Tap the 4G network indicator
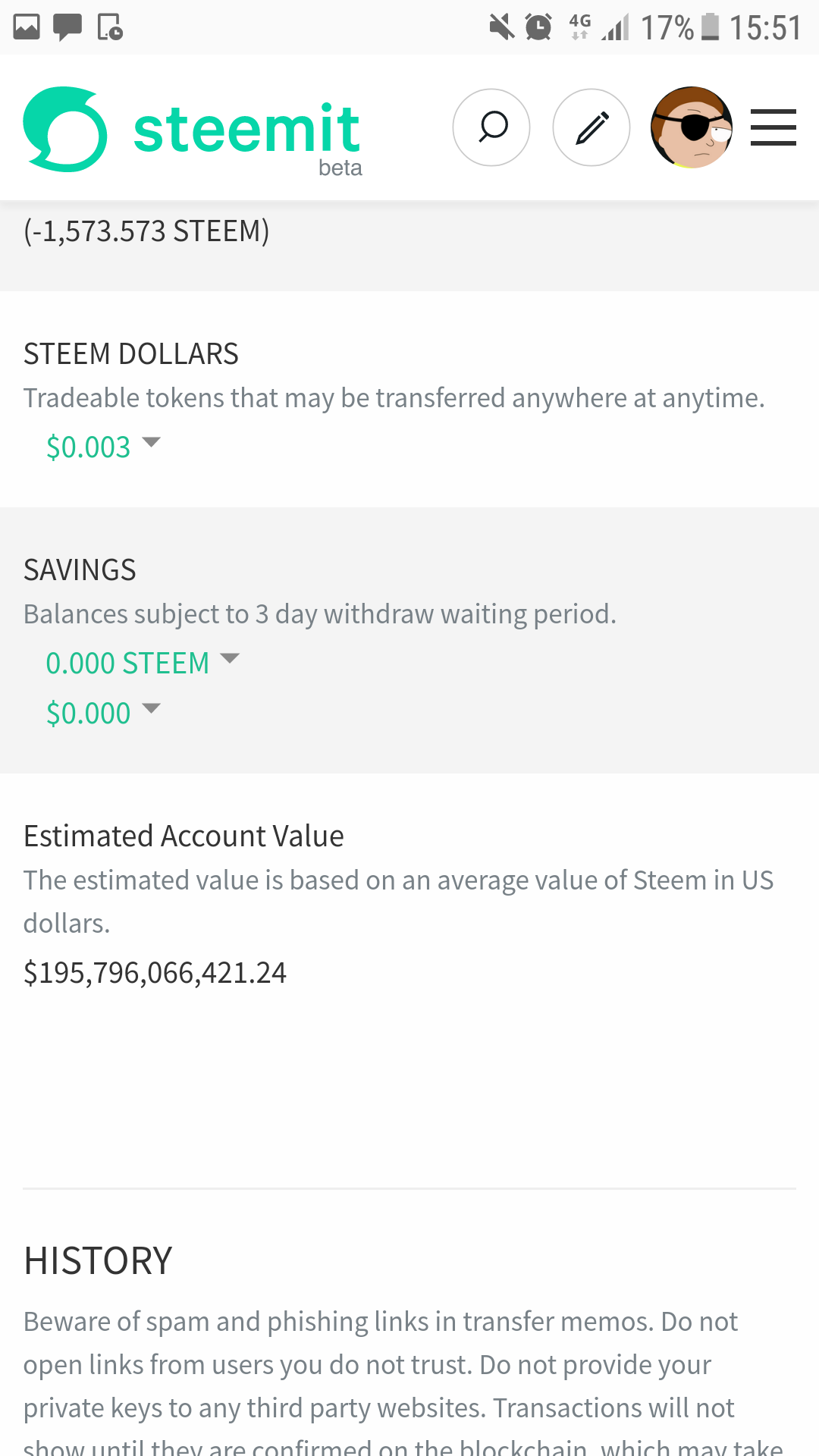 pos(579,27)
